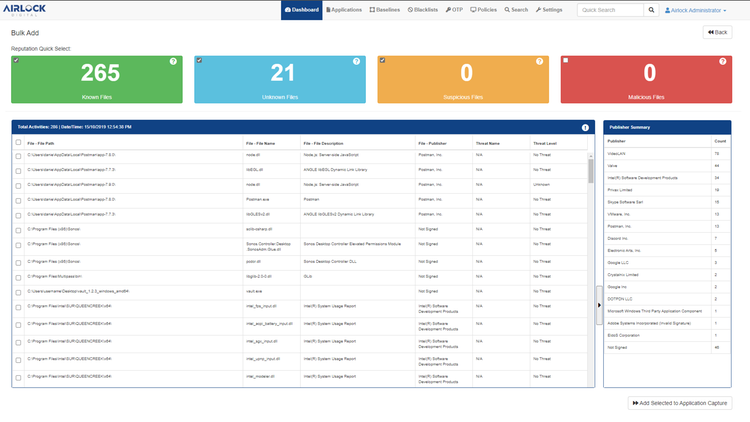This screenshot has width=750, height=422.
Task: Click the VideoLAN publisher row
Action: 667,154
